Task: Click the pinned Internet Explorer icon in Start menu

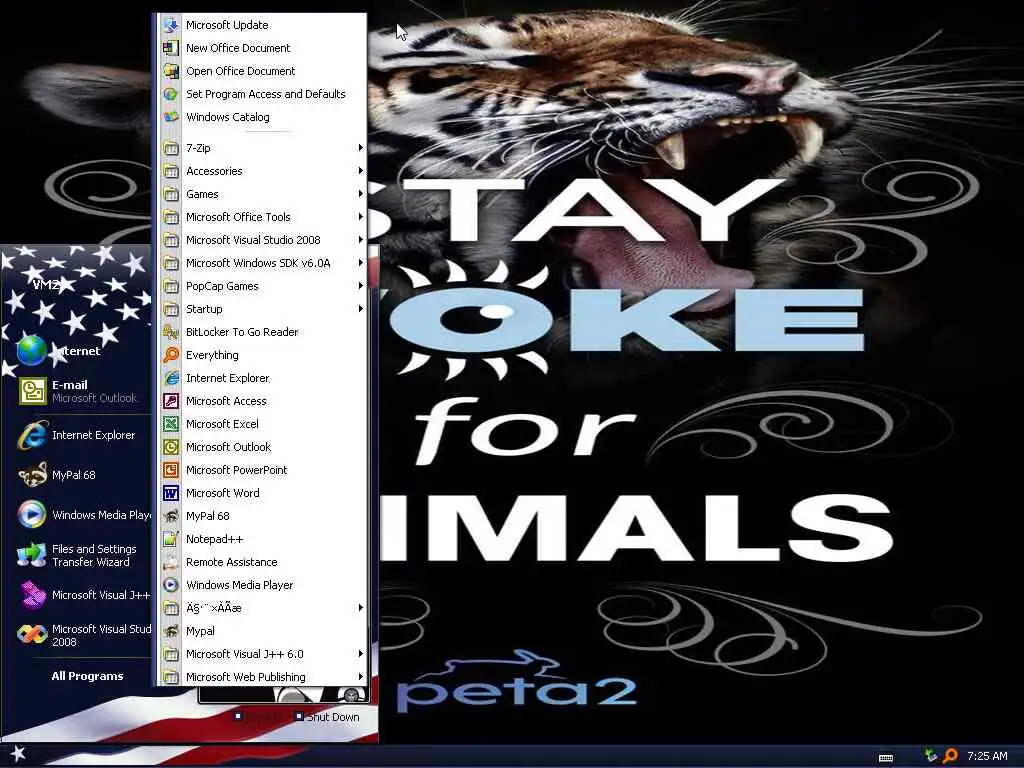Action: (32, 435)
